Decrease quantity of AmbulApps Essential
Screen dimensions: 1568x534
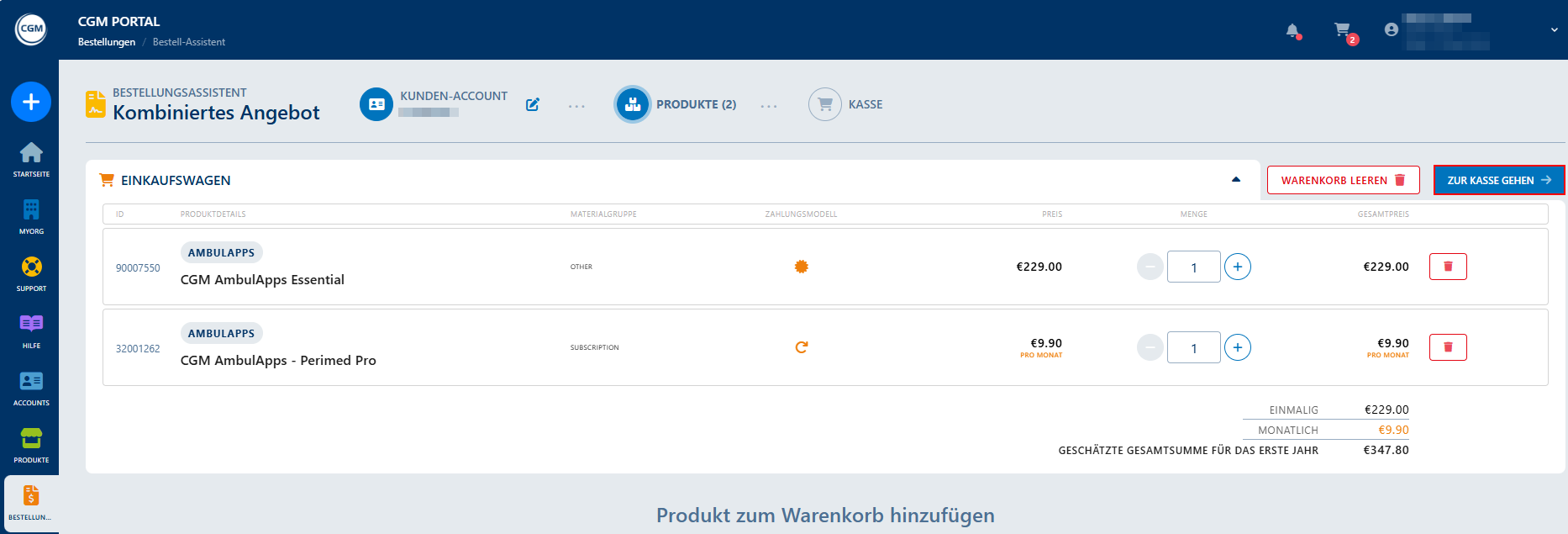(1150, 267)
